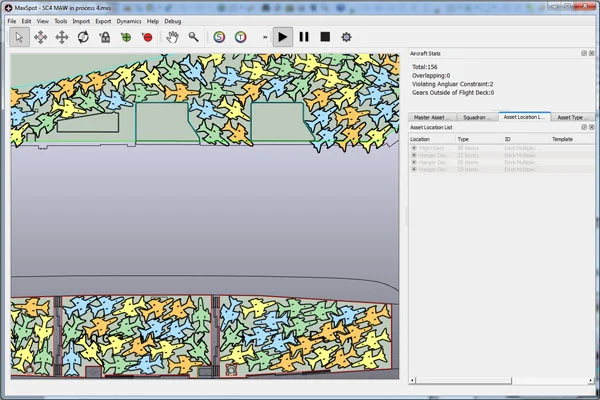This screenshot has width=600, height=400.
Task: Toggle the circled S button
Action: [220, 37]
